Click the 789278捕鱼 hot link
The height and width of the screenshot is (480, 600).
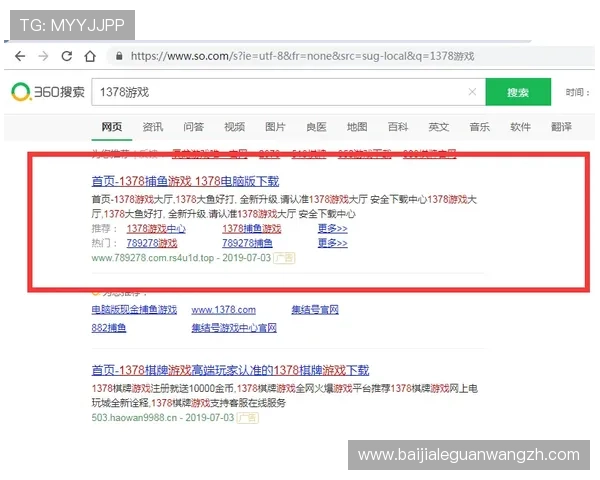[x=247, y=243]
